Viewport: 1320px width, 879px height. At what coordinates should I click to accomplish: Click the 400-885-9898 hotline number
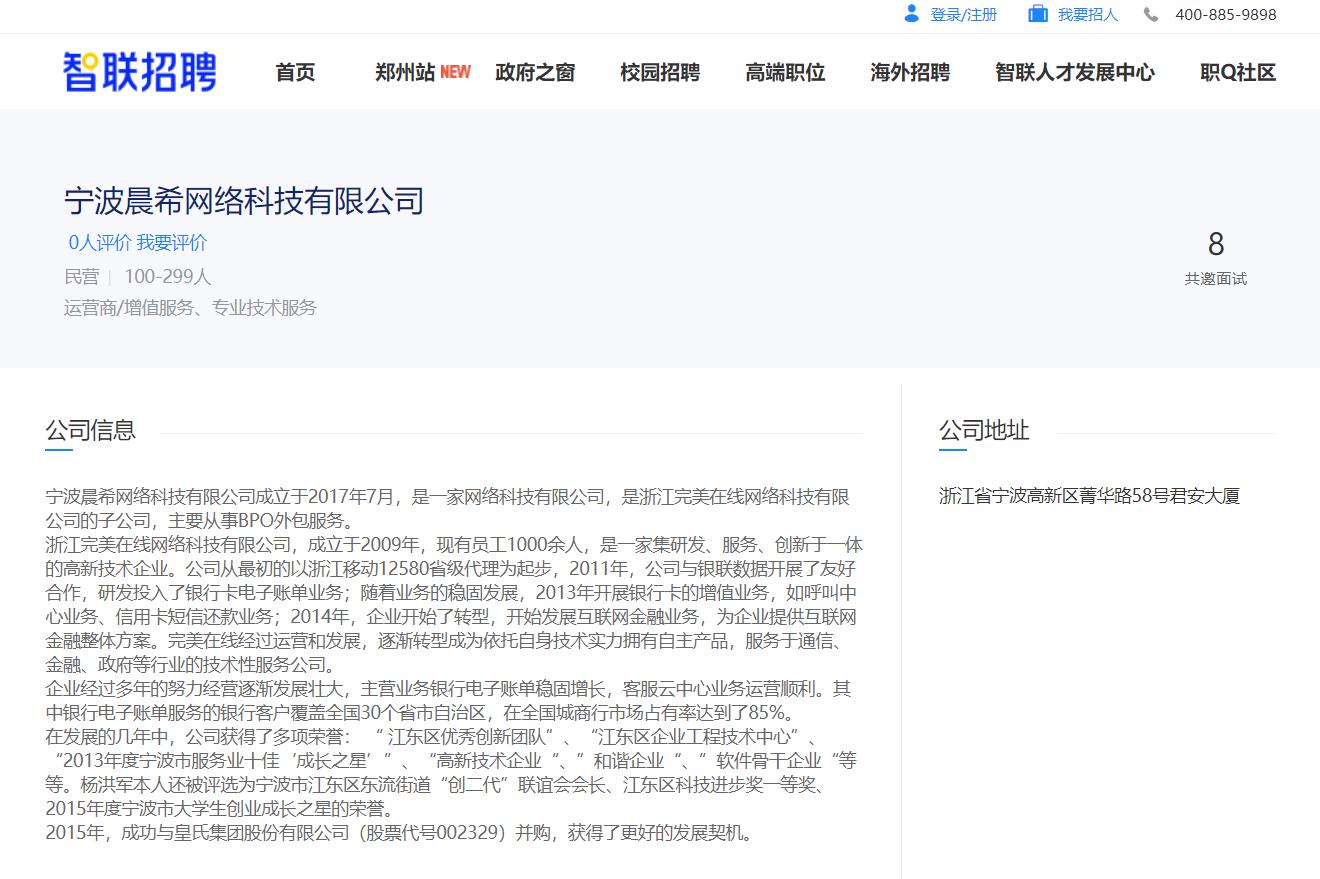pos(1225,15)
